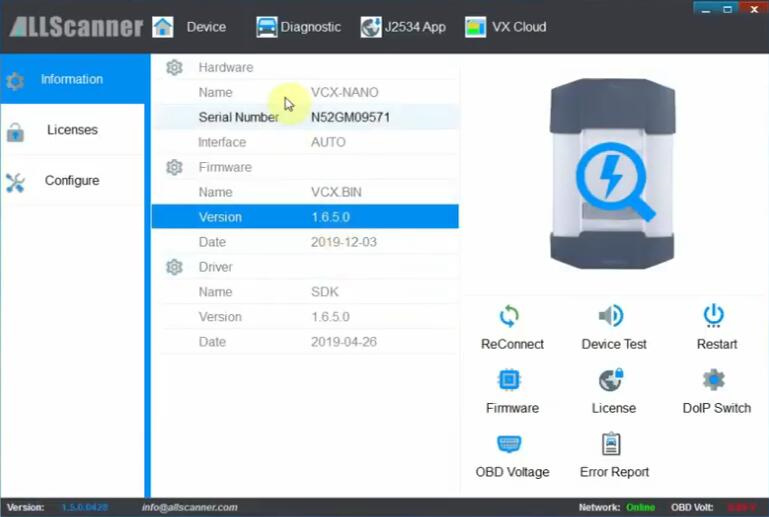Click the info@allscanner.com email link
Image resolution: width=769 pixels, height=517 pixels.
[190, 507]
